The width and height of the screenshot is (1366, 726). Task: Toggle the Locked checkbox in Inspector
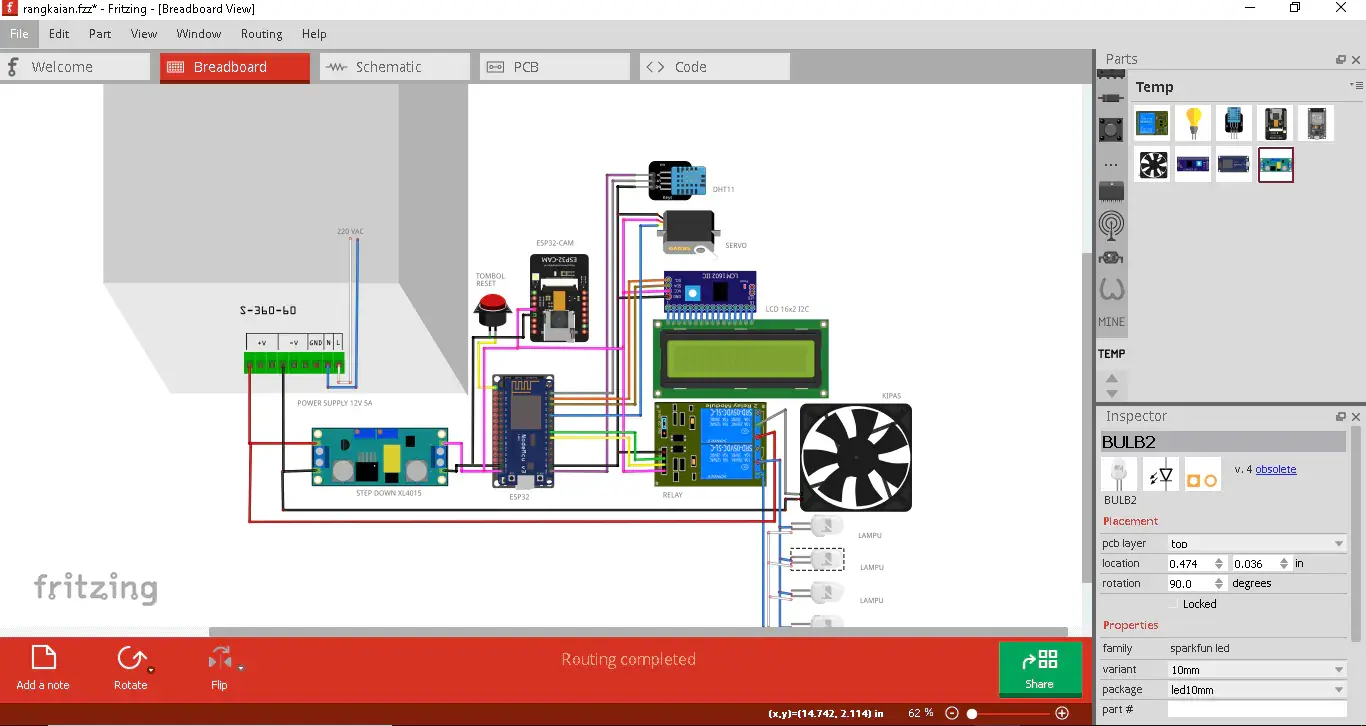tap(1175, 604)
